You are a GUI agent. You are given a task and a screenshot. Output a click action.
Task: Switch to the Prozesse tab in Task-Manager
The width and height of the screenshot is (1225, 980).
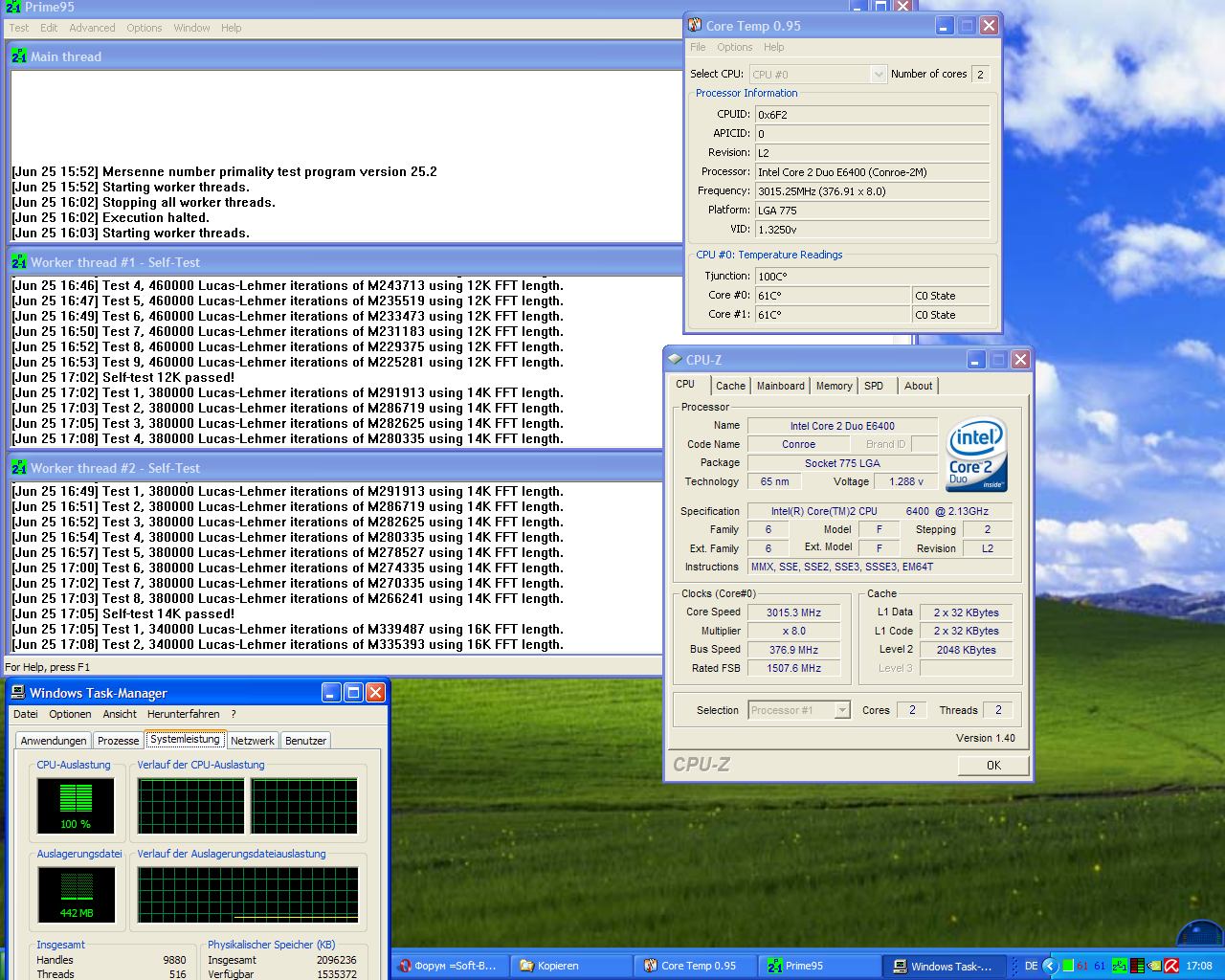119,741
